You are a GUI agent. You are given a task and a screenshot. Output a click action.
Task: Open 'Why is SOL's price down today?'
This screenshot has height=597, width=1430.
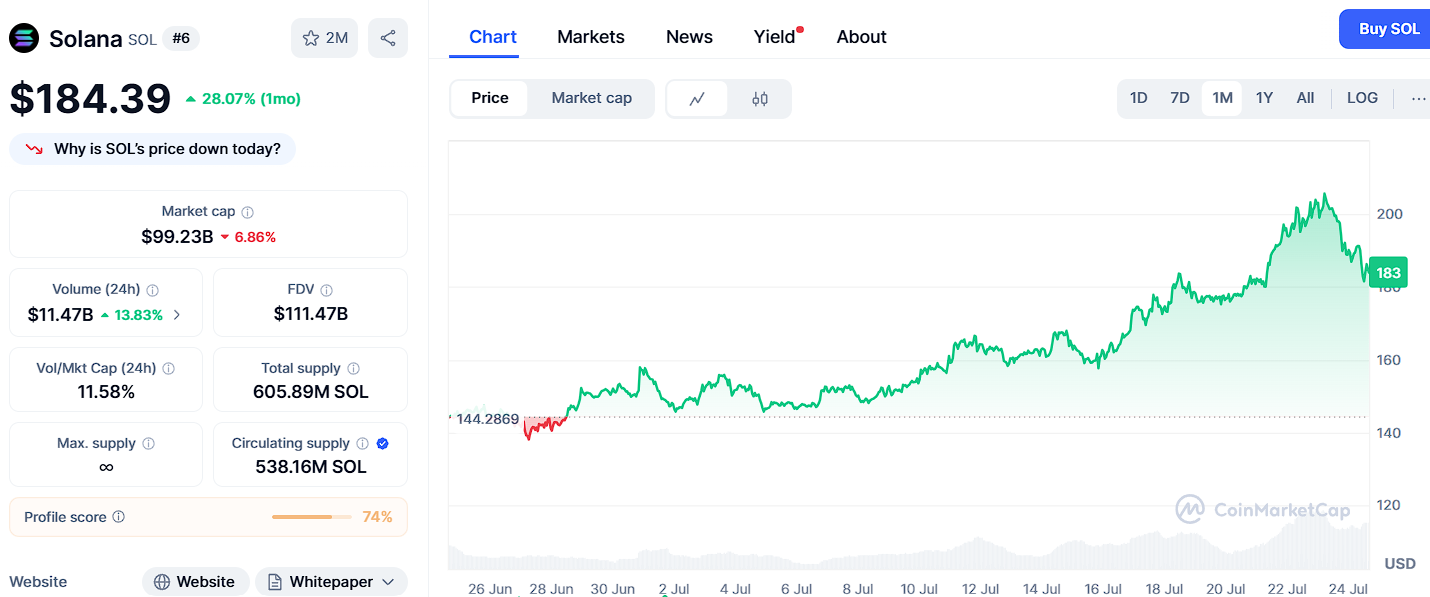[152, 149]
